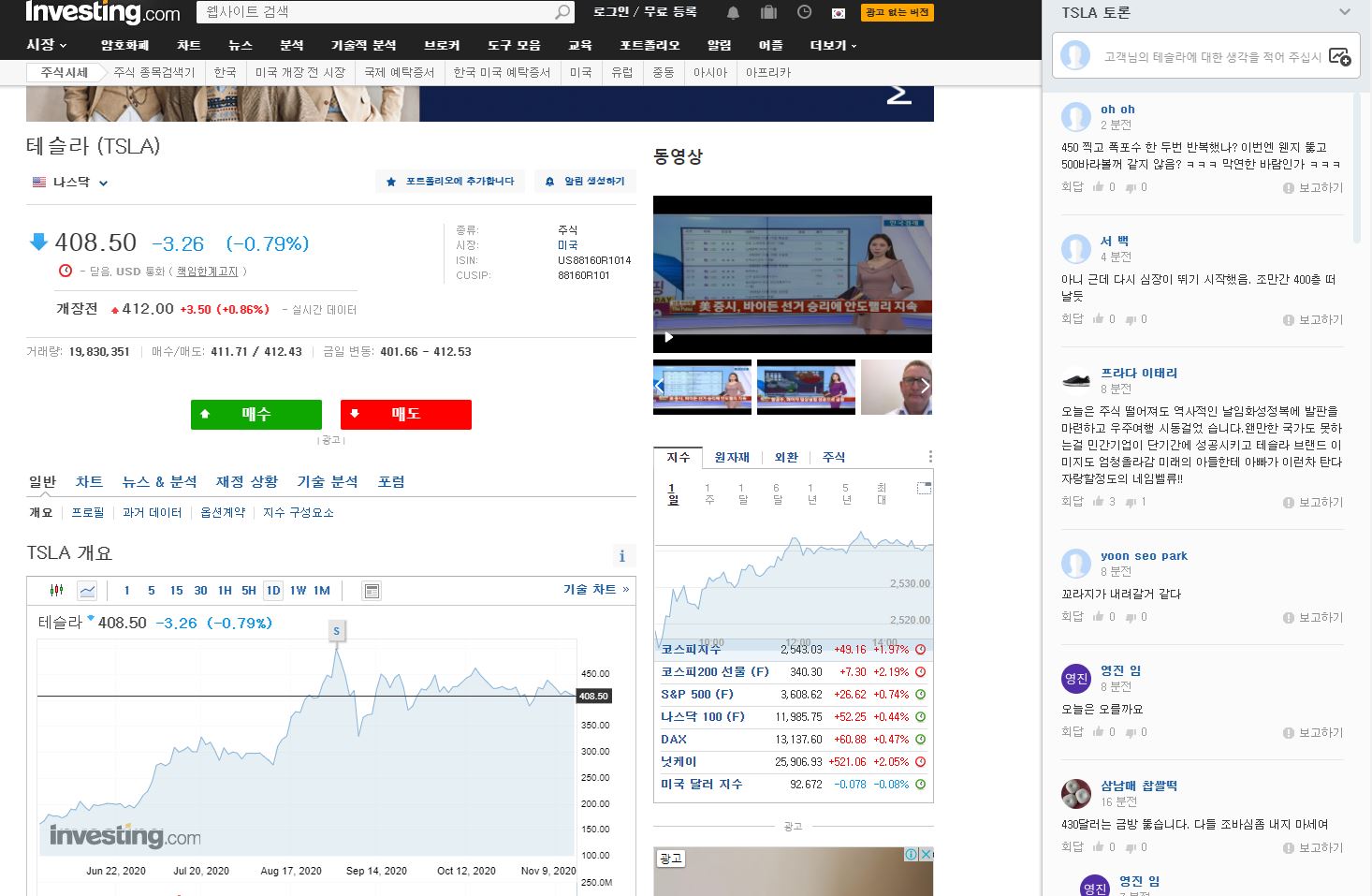Click the sidebar widget three-dot menu icon
Viewport: 1372px width, 896px height.
tap(930, 457)
